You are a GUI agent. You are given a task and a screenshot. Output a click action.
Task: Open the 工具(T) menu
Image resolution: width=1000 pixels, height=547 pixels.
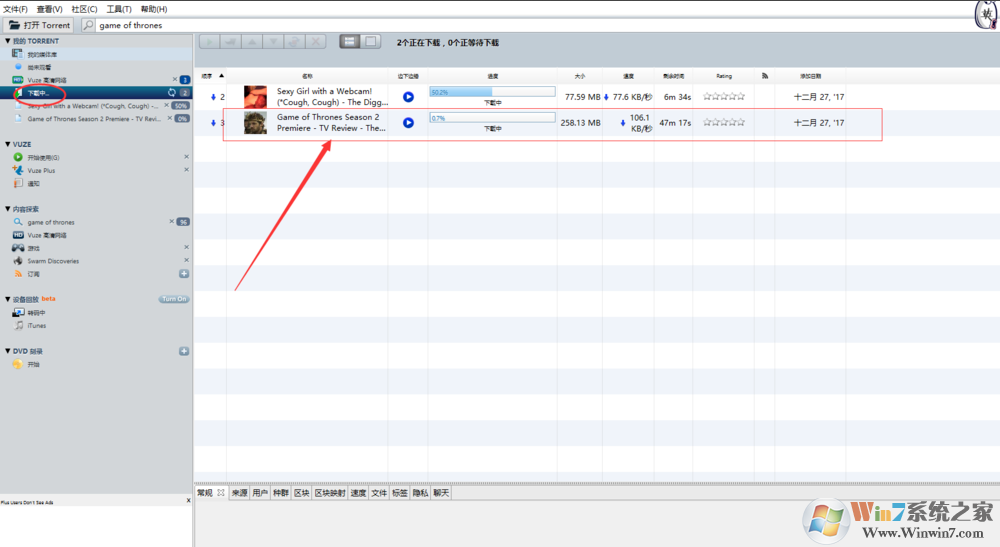click(x=119, y=9)
